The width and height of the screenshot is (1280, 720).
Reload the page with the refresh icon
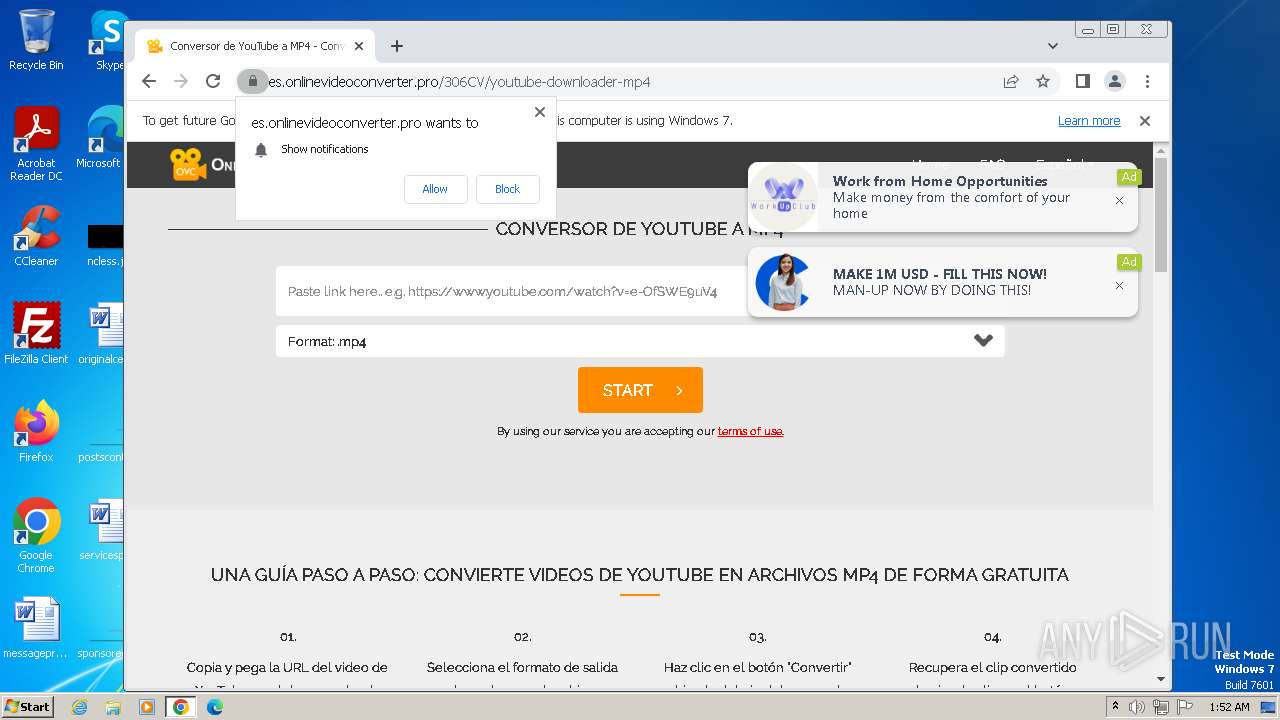pyautogui.click(x=213, y=81)
